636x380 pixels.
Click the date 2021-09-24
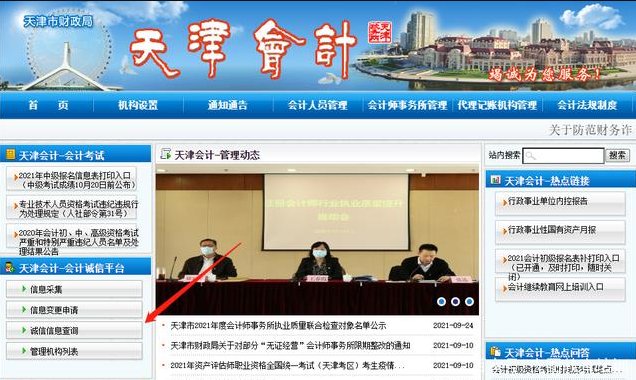click(453, 325)
